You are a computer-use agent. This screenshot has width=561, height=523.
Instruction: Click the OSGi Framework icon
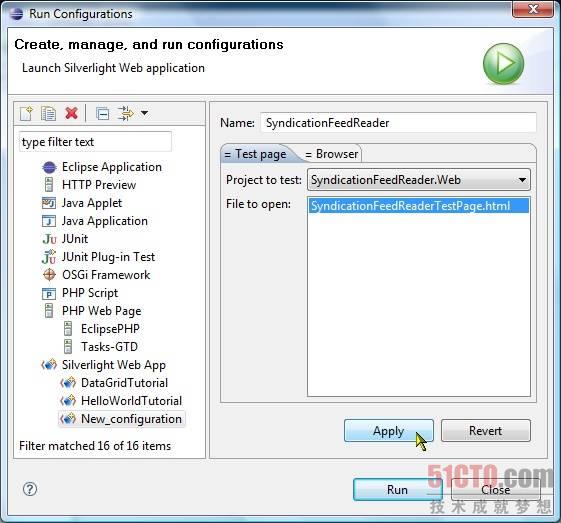[49, 275]
